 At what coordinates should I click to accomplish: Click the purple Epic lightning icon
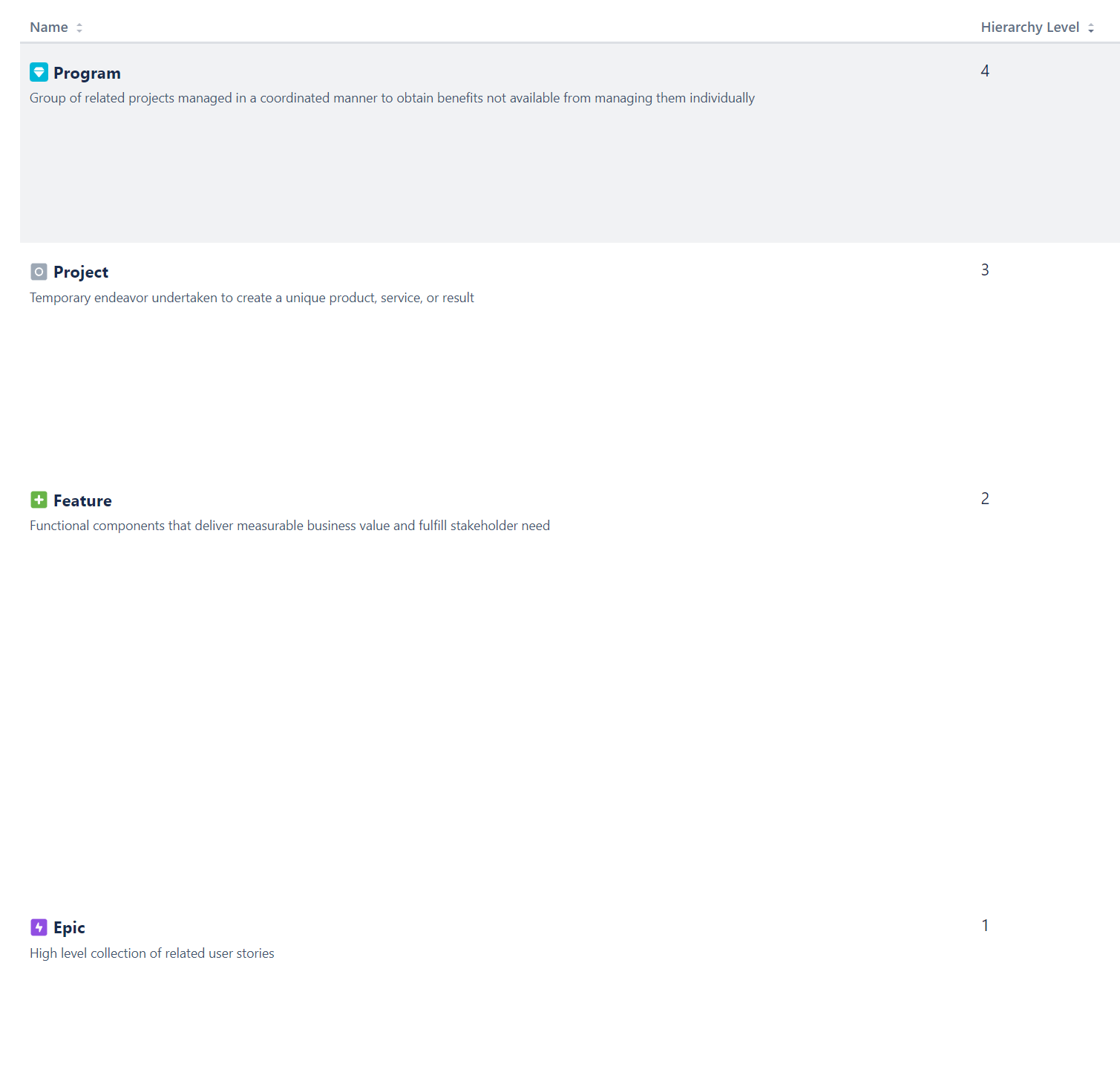pyautogui.click(x=39, y=927)
